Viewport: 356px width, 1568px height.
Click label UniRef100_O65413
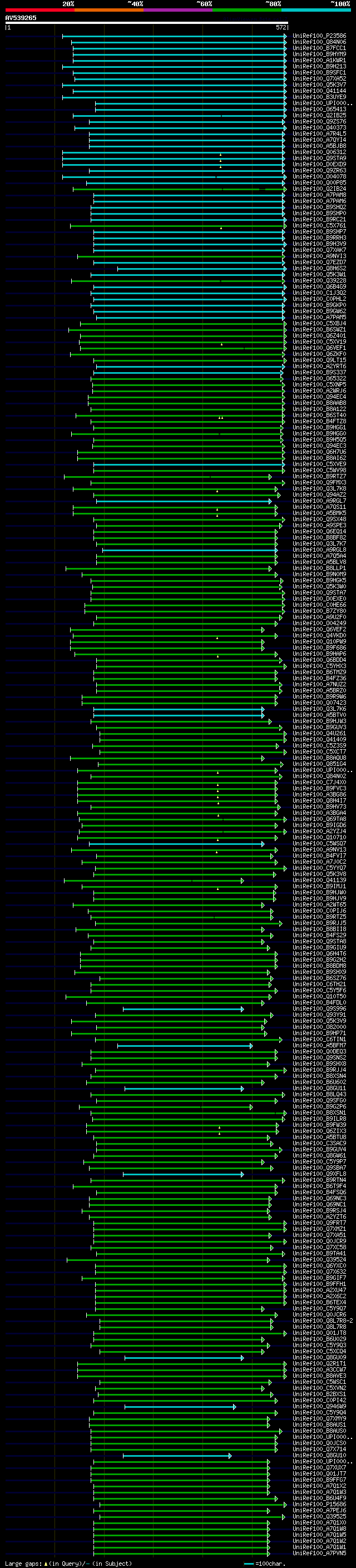tap(319, 110)
